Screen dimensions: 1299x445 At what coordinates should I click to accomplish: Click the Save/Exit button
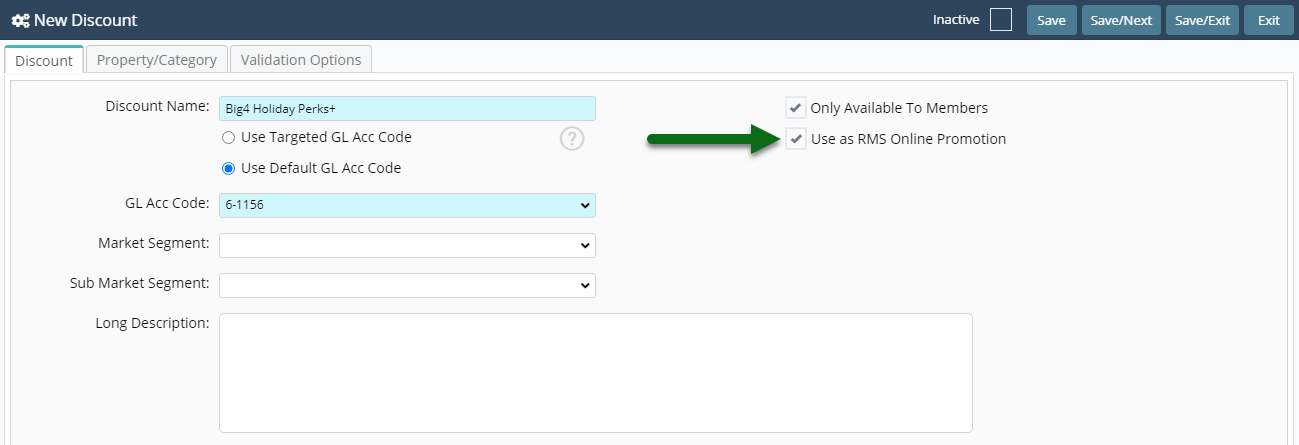pos(1203,20)
